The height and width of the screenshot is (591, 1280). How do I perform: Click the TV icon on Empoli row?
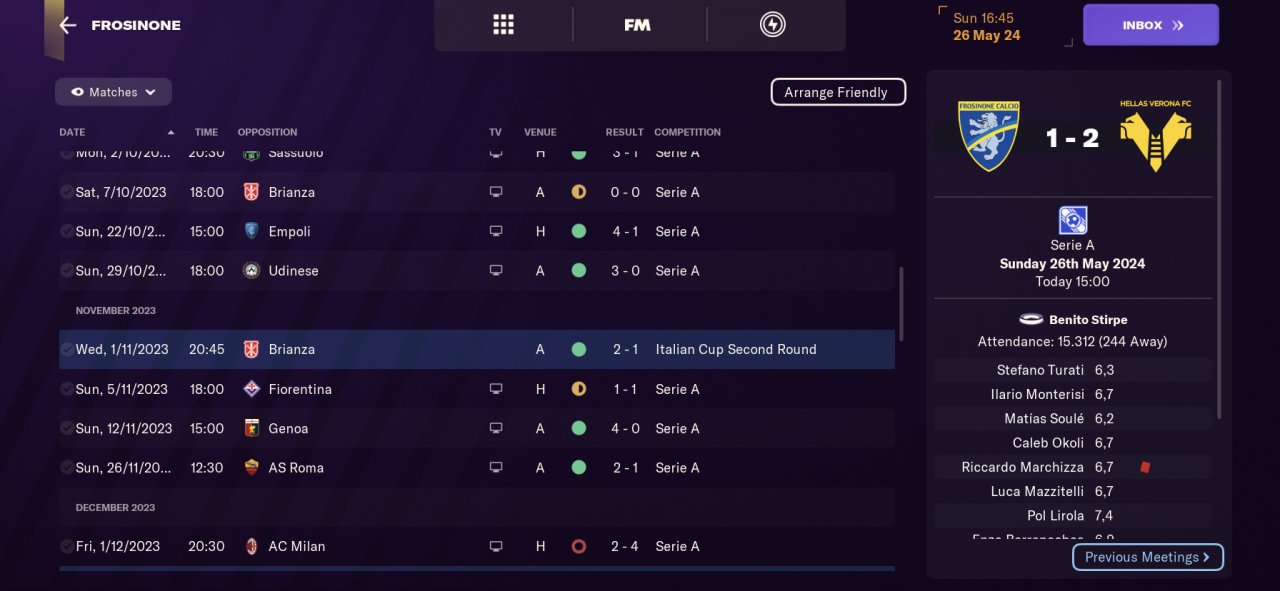(x=495, y=231)
